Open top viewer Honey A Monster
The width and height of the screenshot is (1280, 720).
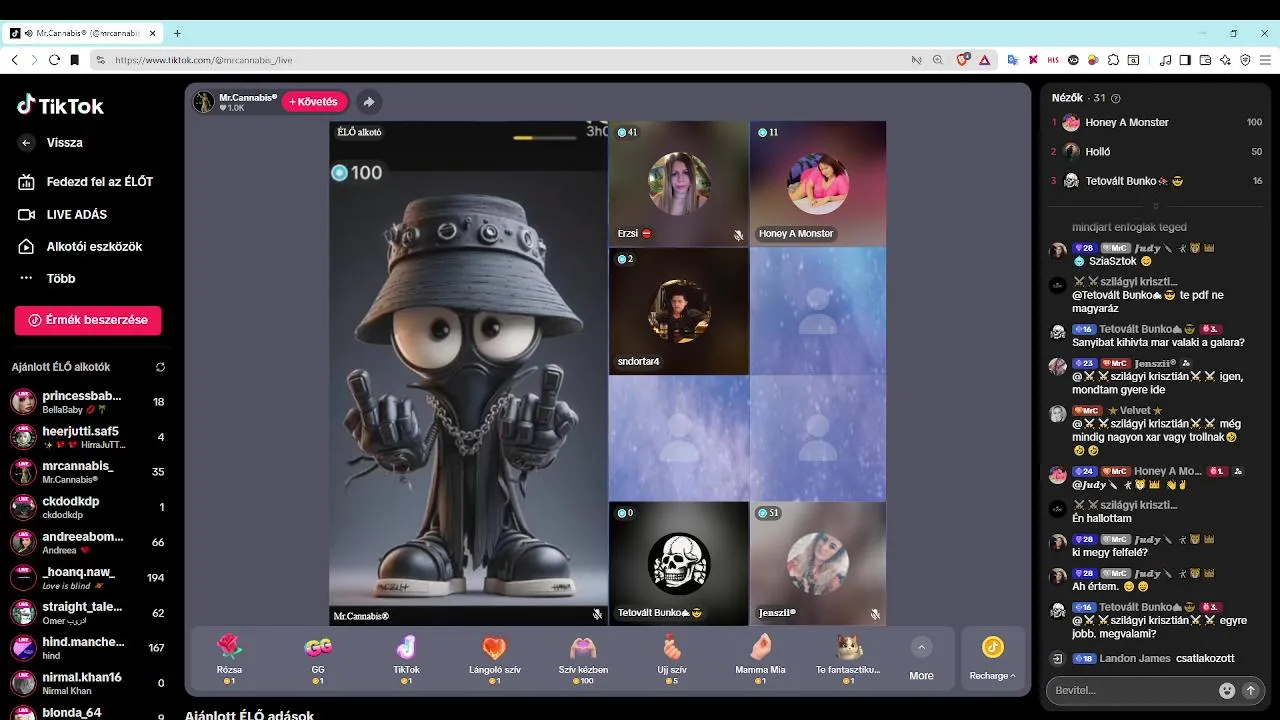click(x=1156, y=122)
